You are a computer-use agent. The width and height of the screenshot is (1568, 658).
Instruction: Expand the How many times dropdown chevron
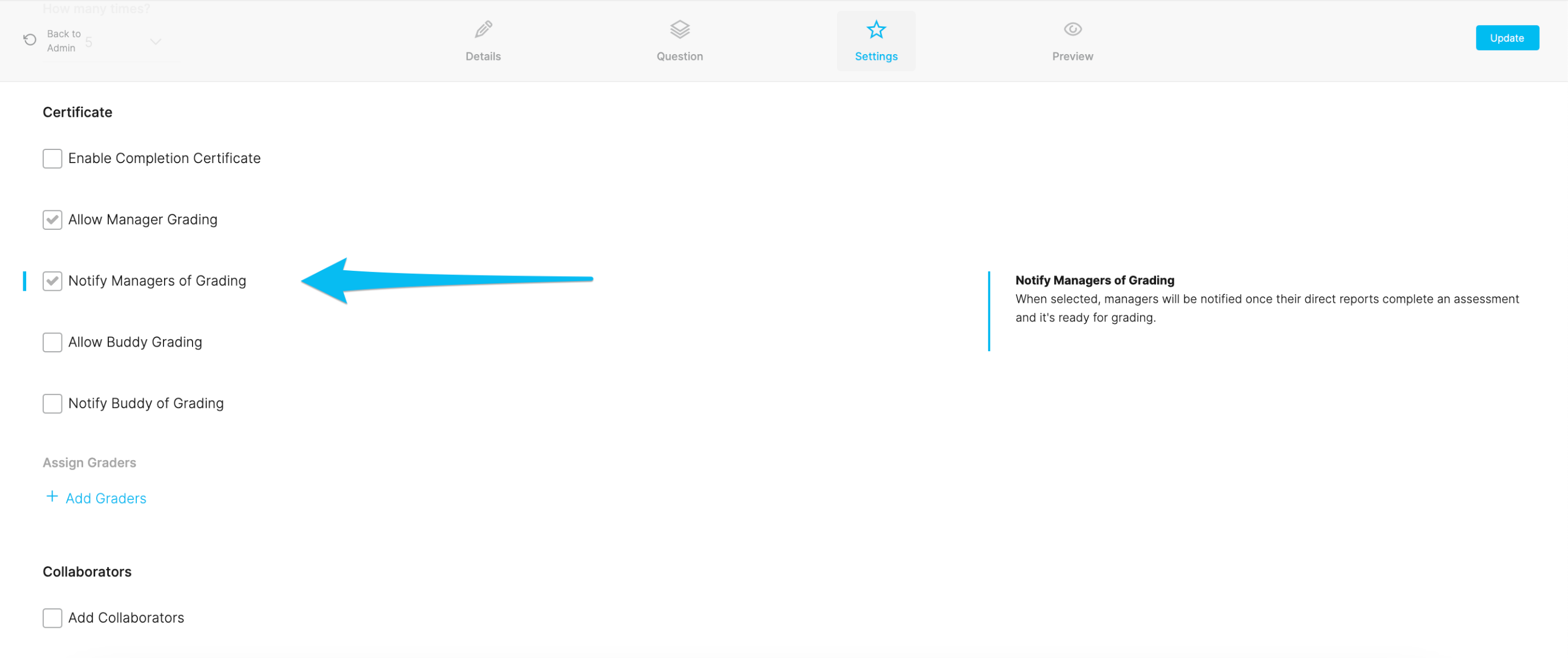pos(156,42)
